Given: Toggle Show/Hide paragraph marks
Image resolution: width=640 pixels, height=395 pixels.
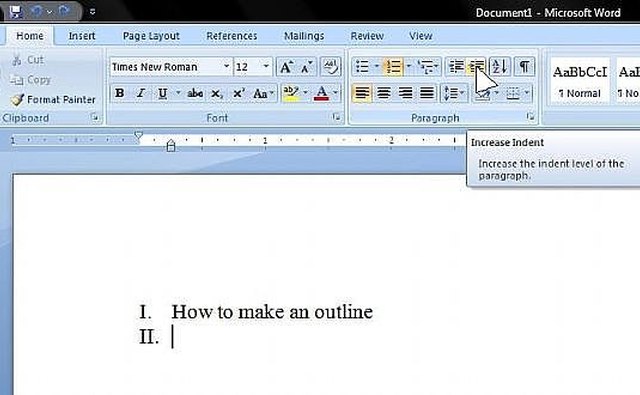Looking at the screenshot, I should (x=524, y=67).
